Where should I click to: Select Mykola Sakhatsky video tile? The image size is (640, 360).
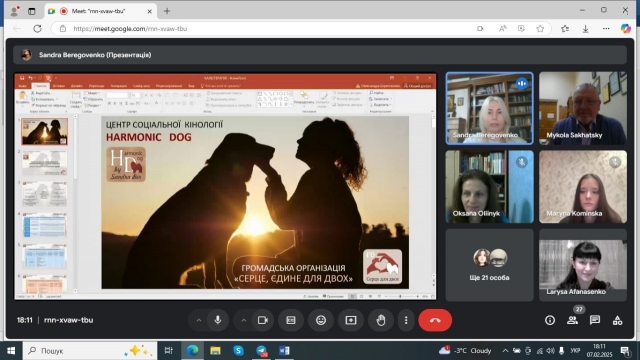(x=582, y=108)
